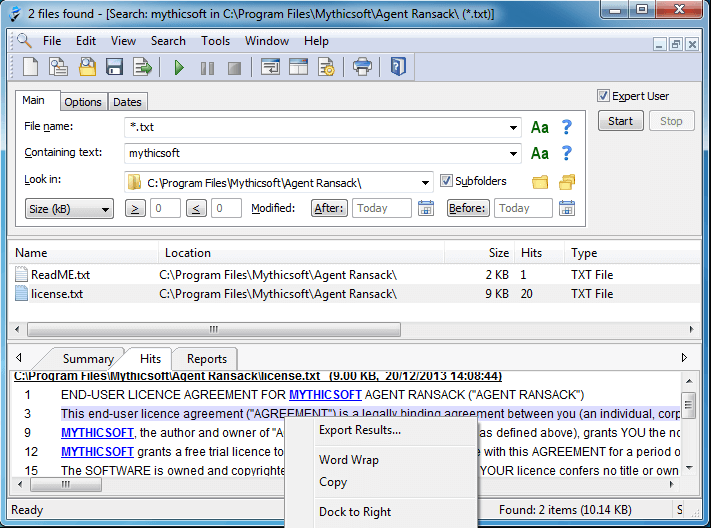Image resolution: width=711 pixels, height=528 pixels.
Task: Open the settings document gear icon
Action: (326, 67)
